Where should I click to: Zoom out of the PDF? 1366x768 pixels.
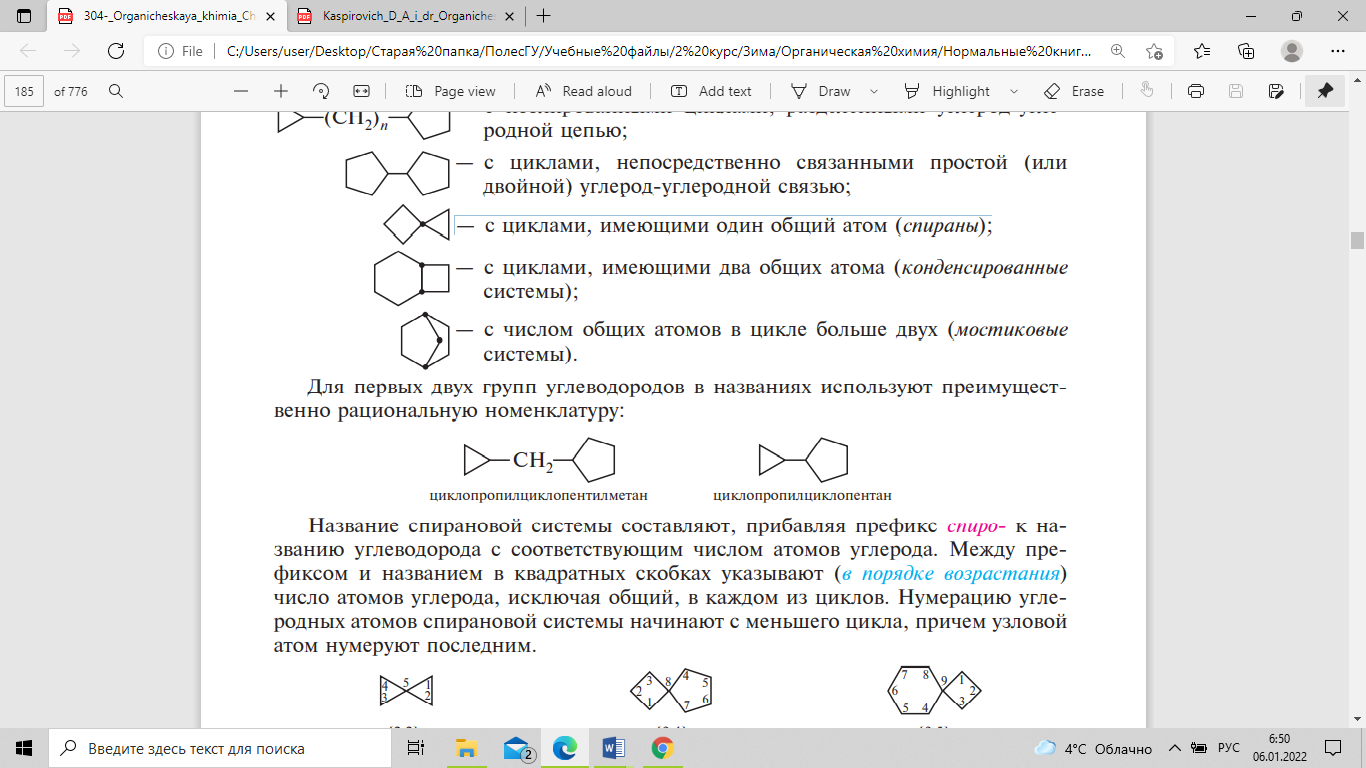tap(241, 91)
